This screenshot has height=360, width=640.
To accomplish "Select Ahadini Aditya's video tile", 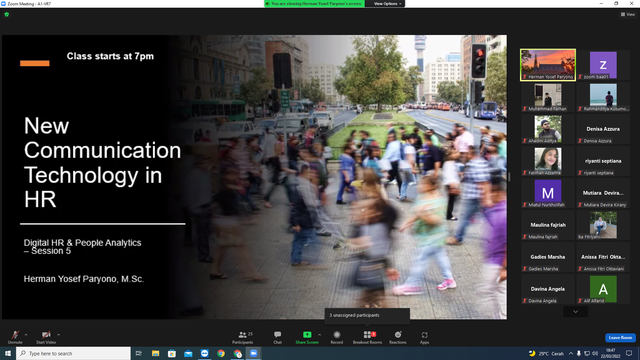I will coord(548,129).
